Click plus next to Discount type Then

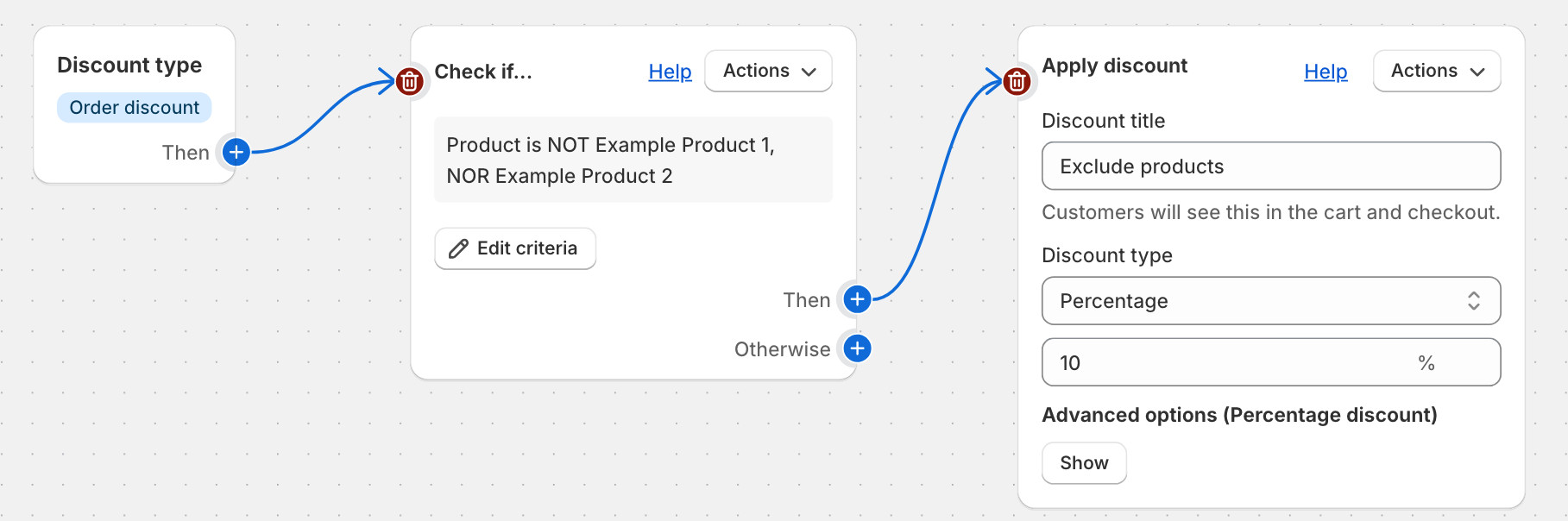click(236, 152)
